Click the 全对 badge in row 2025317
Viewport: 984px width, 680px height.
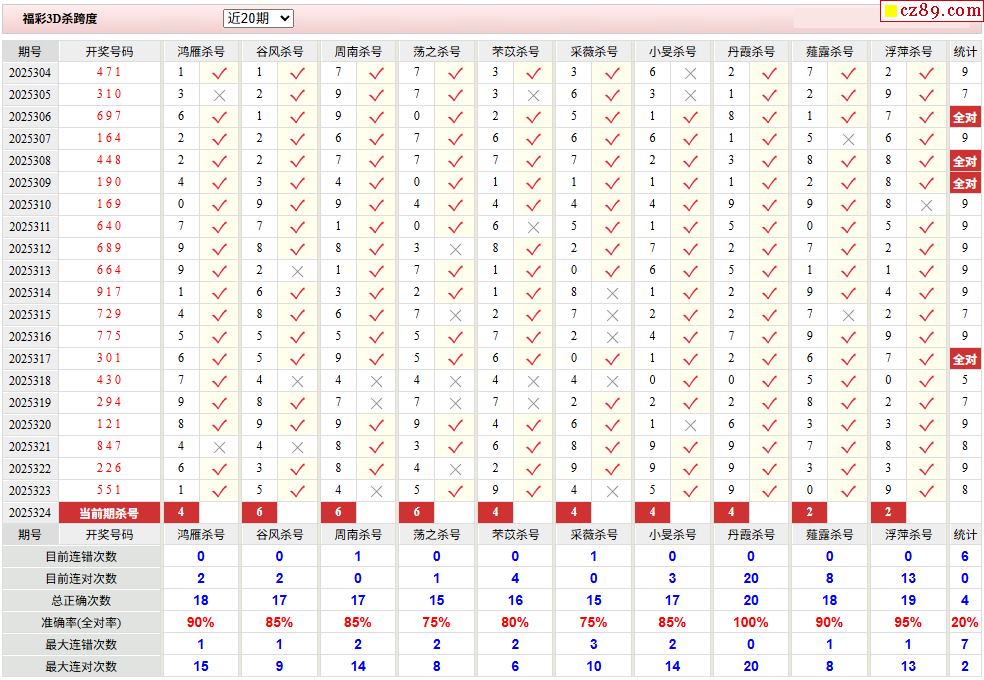click(965, 359)
